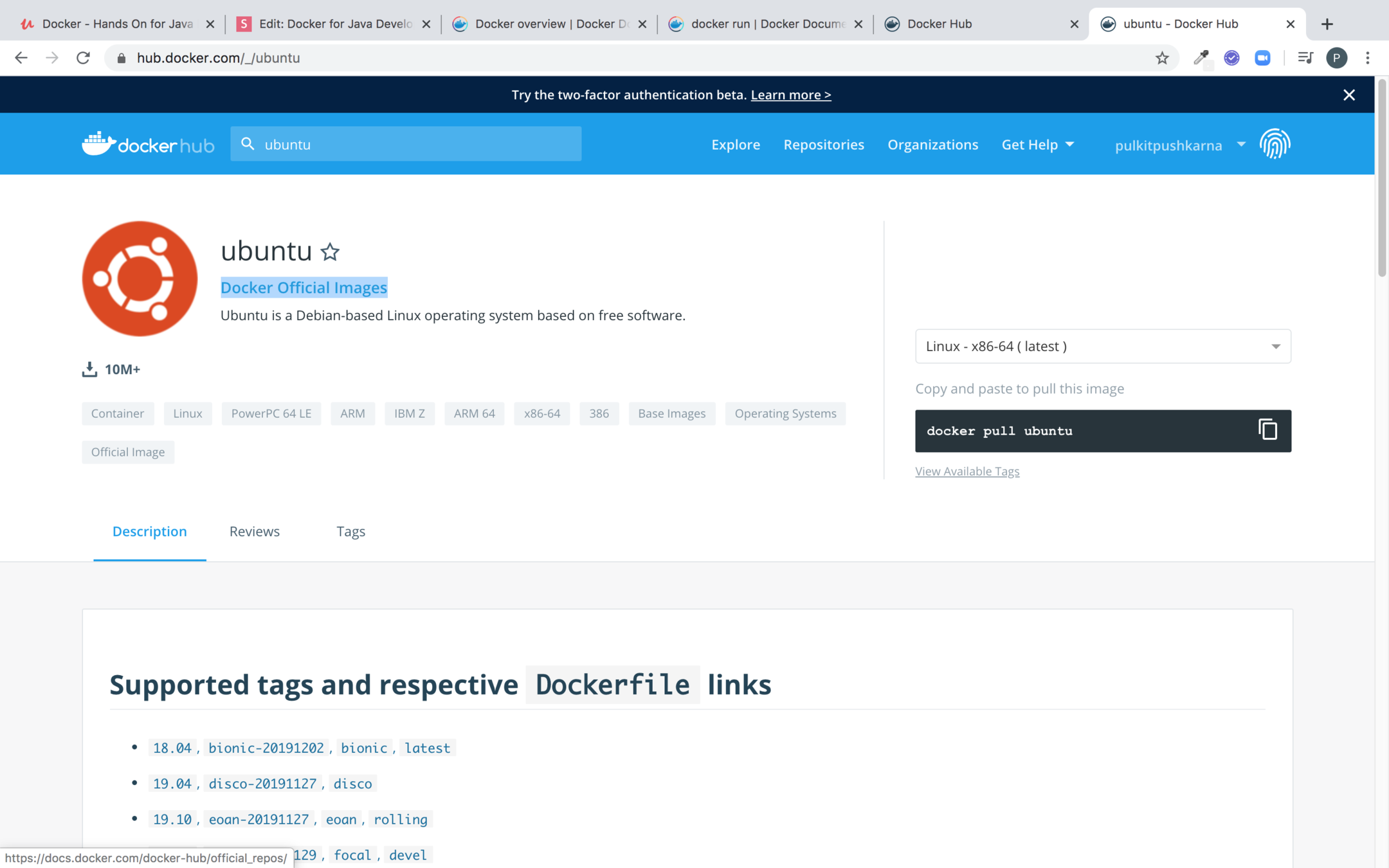1389x868 pixels.
Task: Bookmark this page with the star icon
Action: 1161,58
